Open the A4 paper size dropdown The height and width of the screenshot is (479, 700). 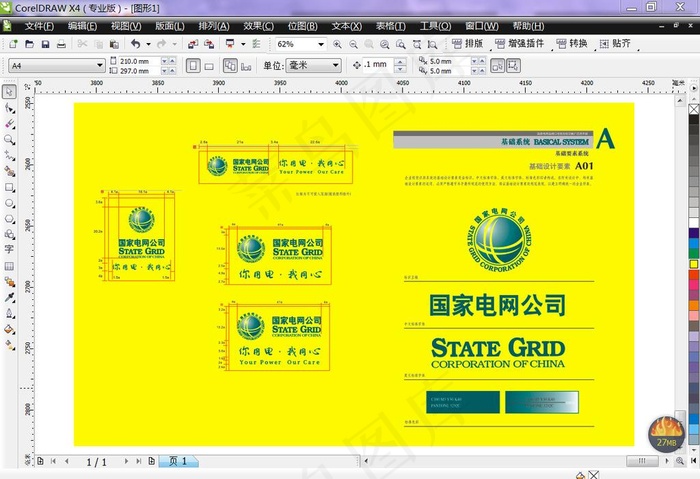(x=100, y=66)
